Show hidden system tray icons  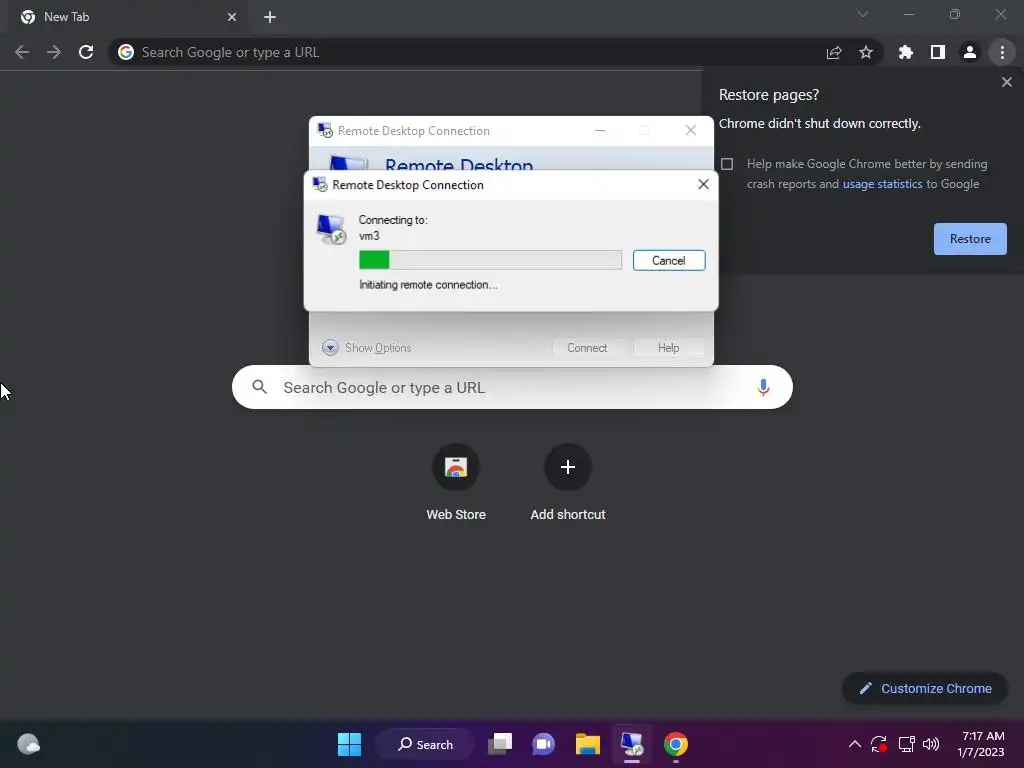point(854,744)
